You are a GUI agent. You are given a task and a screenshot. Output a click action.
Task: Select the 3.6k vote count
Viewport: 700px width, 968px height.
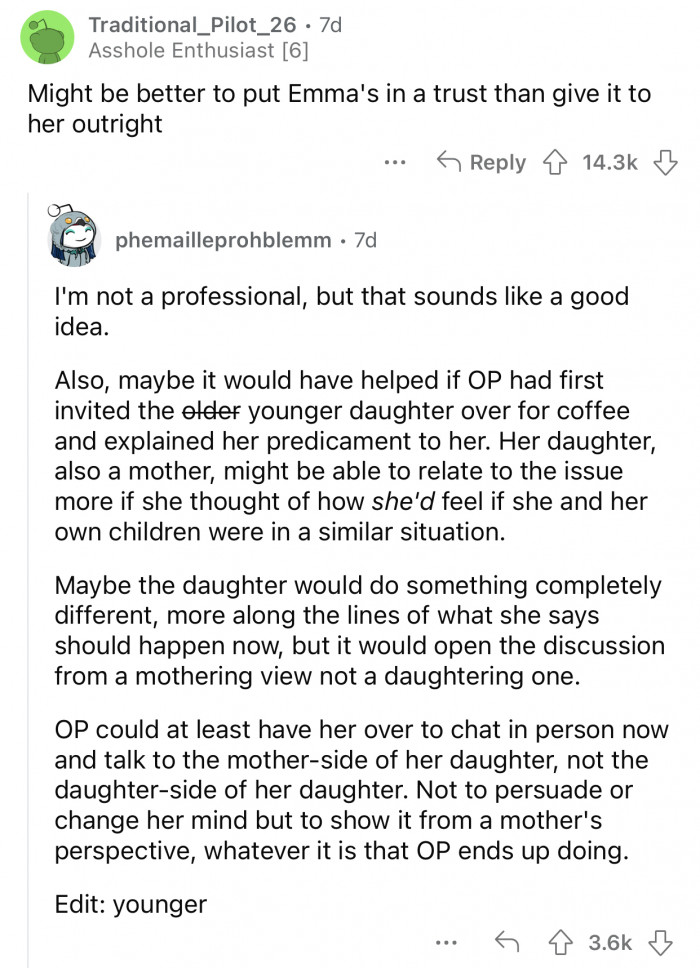click(610, 942)
